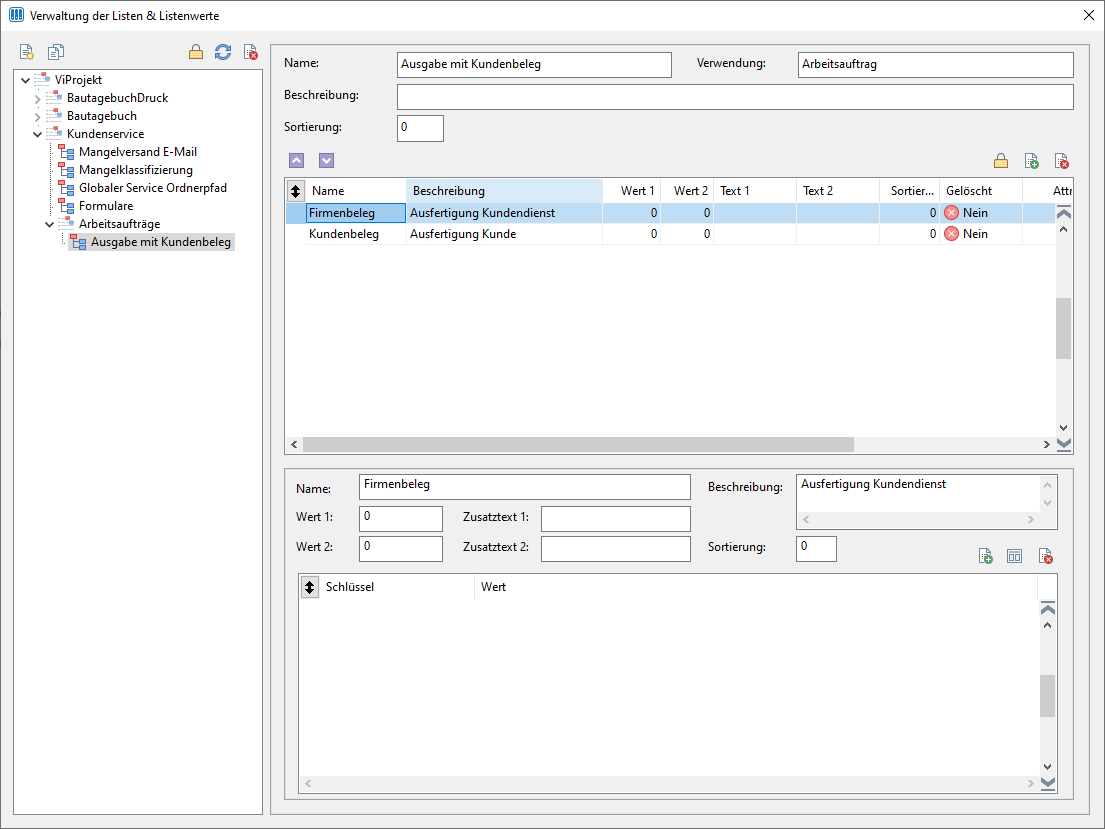This screenshot has height=829, width=1105.
Task: Open the Mangelklassifizierung list
Action: pos(135,170)
